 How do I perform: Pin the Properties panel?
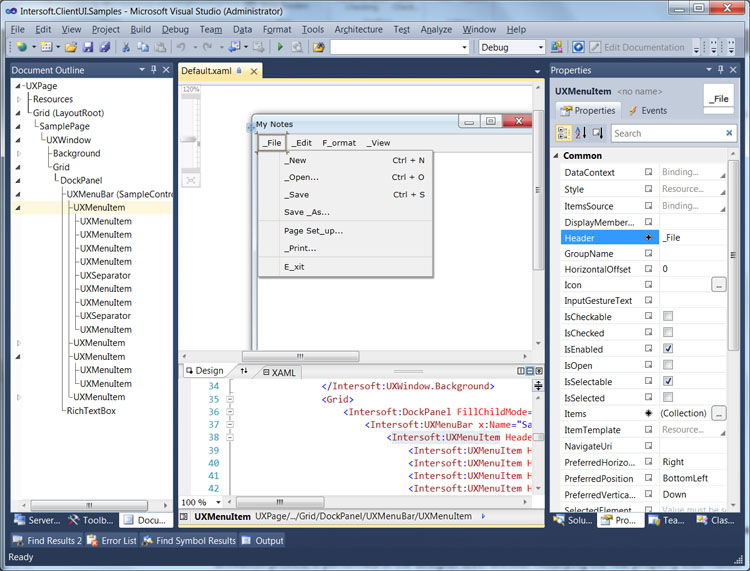(x=721, y=70)
